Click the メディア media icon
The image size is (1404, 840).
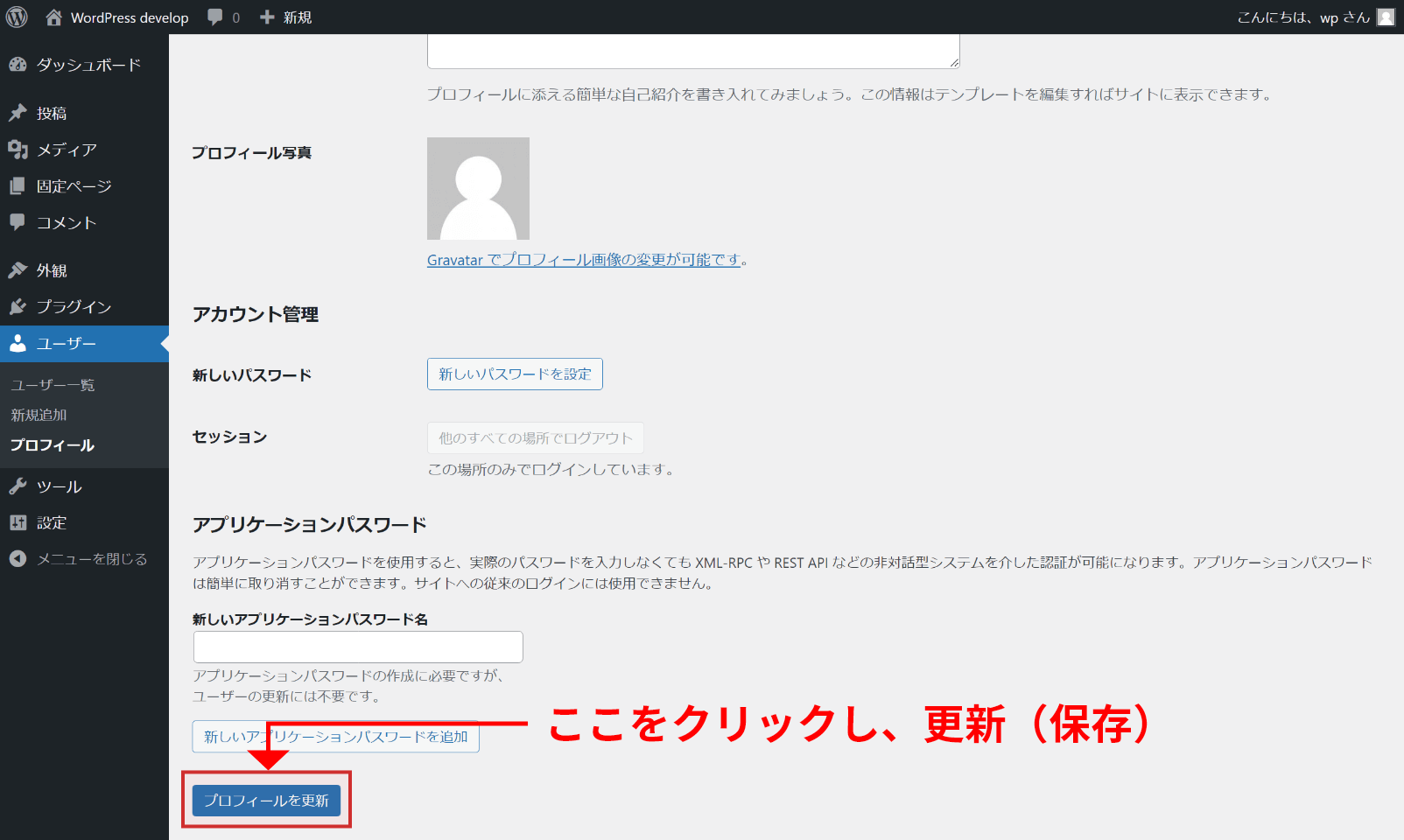18,150
